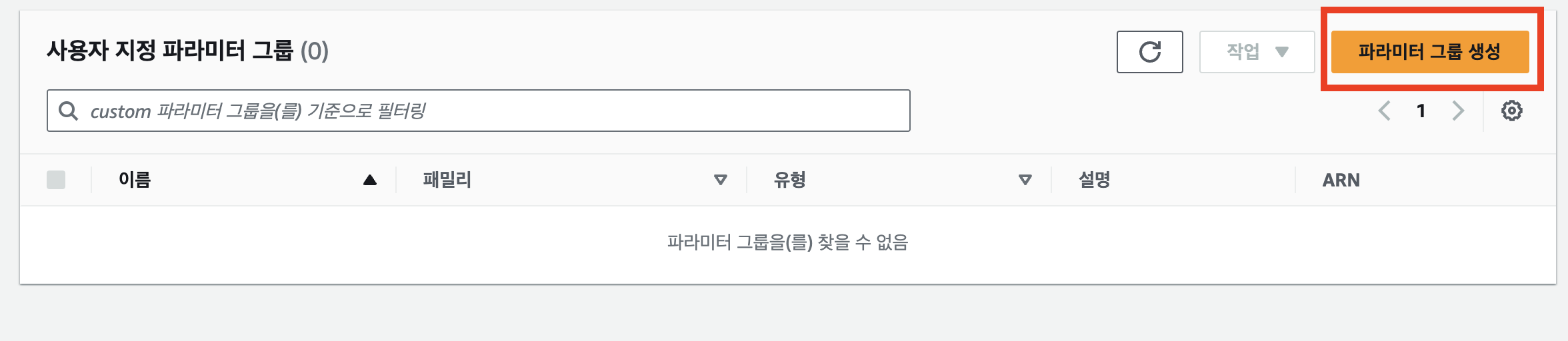Image resolution: width=1568 pixels, height=341 pixels.
Task: Click ascending sort arrow beside 이름
Action: (370, 180)
